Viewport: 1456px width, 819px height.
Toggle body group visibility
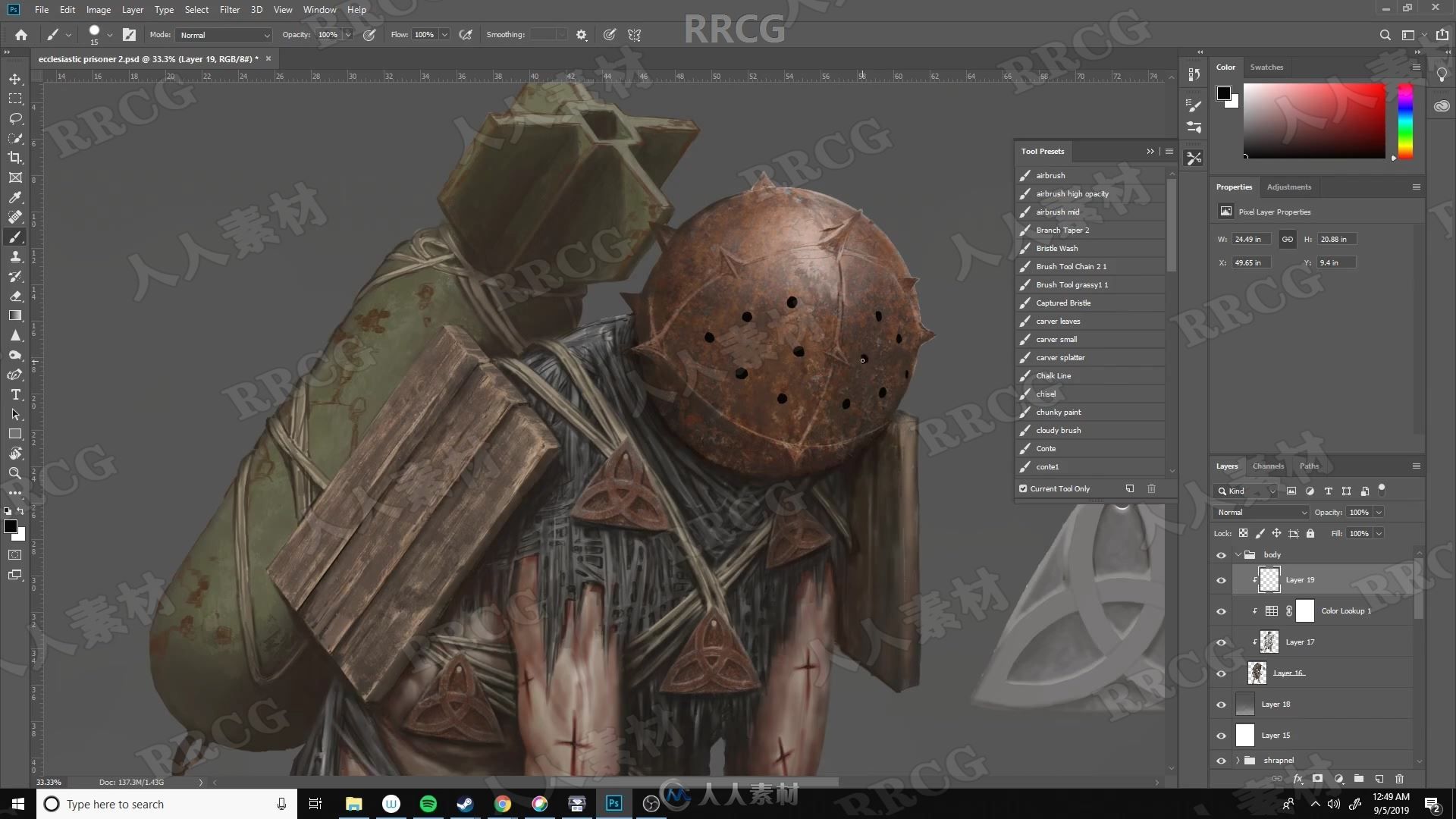tap(1221, 555)
